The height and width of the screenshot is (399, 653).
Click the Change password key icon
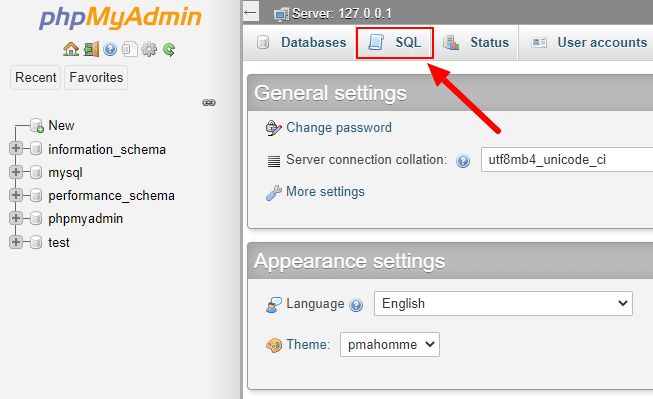[x=274, y=128]
